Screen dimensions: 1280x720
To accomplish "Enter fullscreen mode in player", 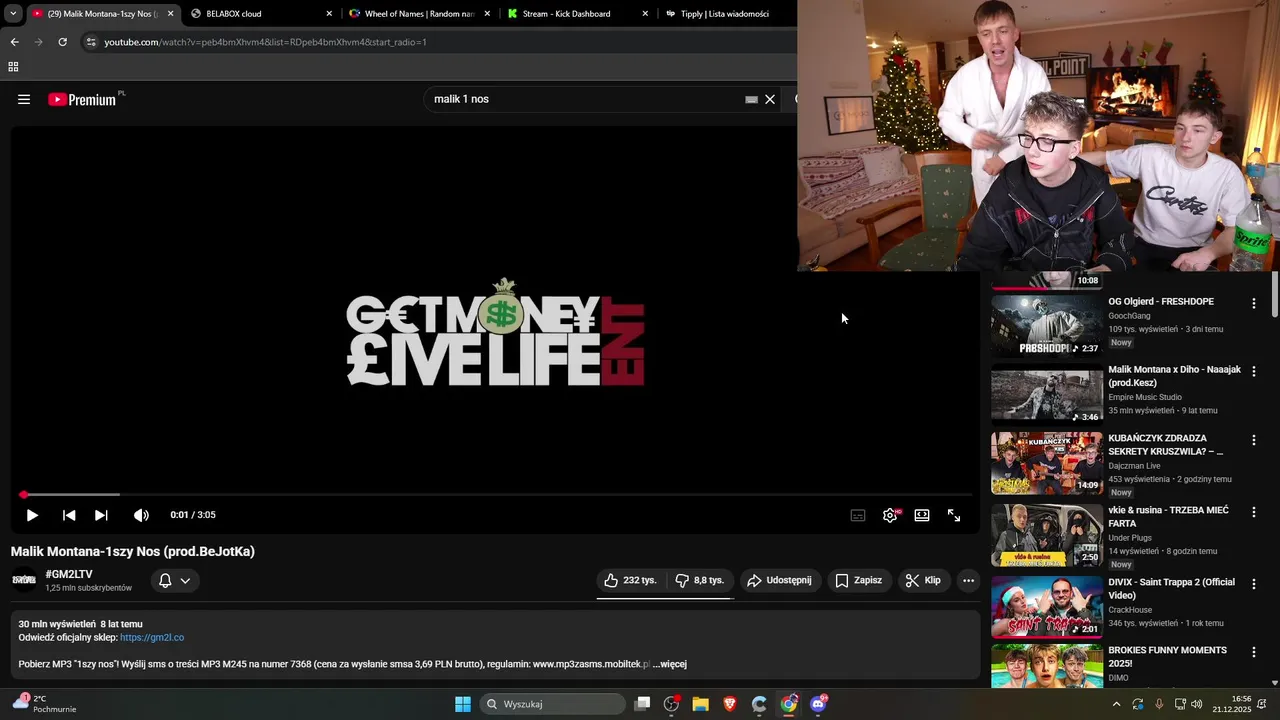I will (954, 515).
